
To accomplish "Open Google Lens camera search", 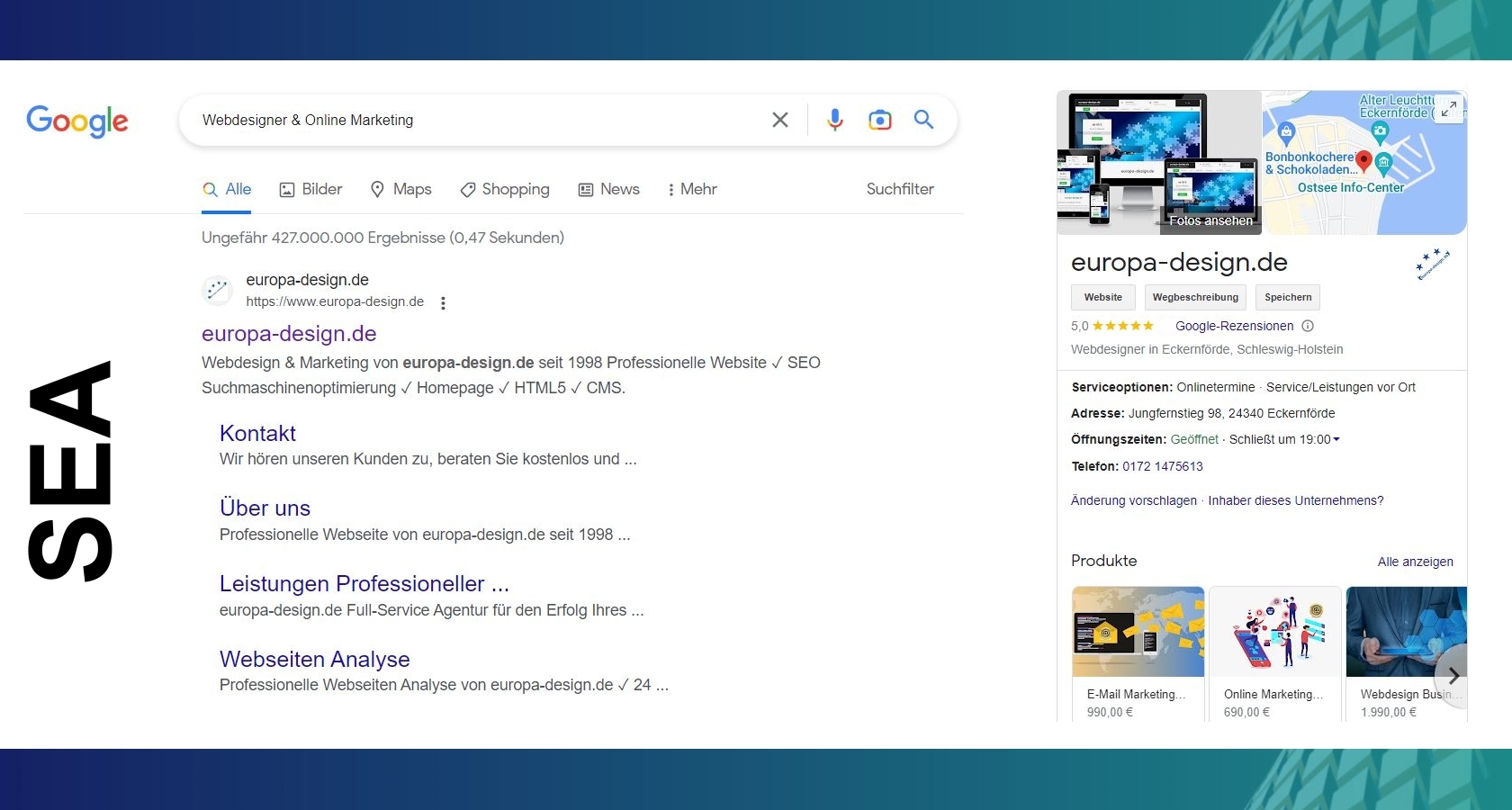I will point(879,120).
